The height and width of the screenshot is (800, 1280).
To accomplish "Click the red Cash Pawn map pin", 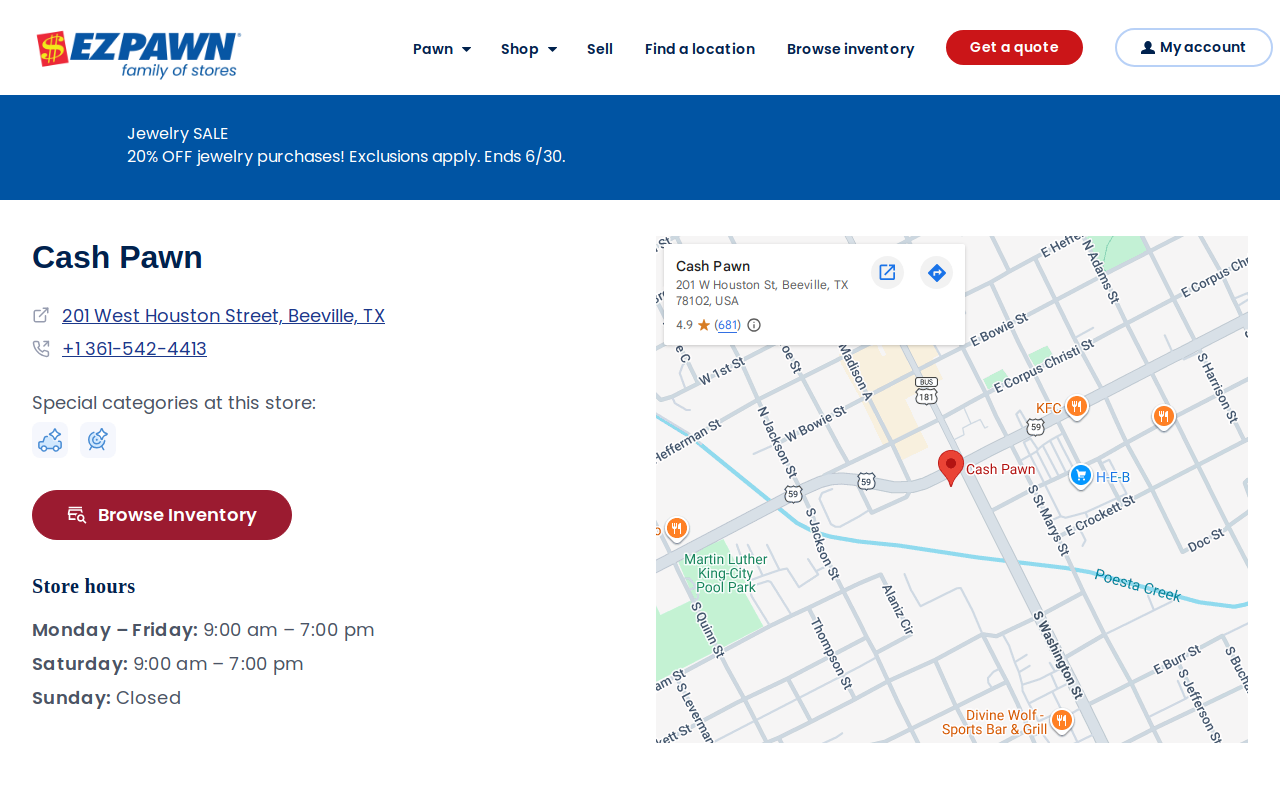I will (951, 468).
